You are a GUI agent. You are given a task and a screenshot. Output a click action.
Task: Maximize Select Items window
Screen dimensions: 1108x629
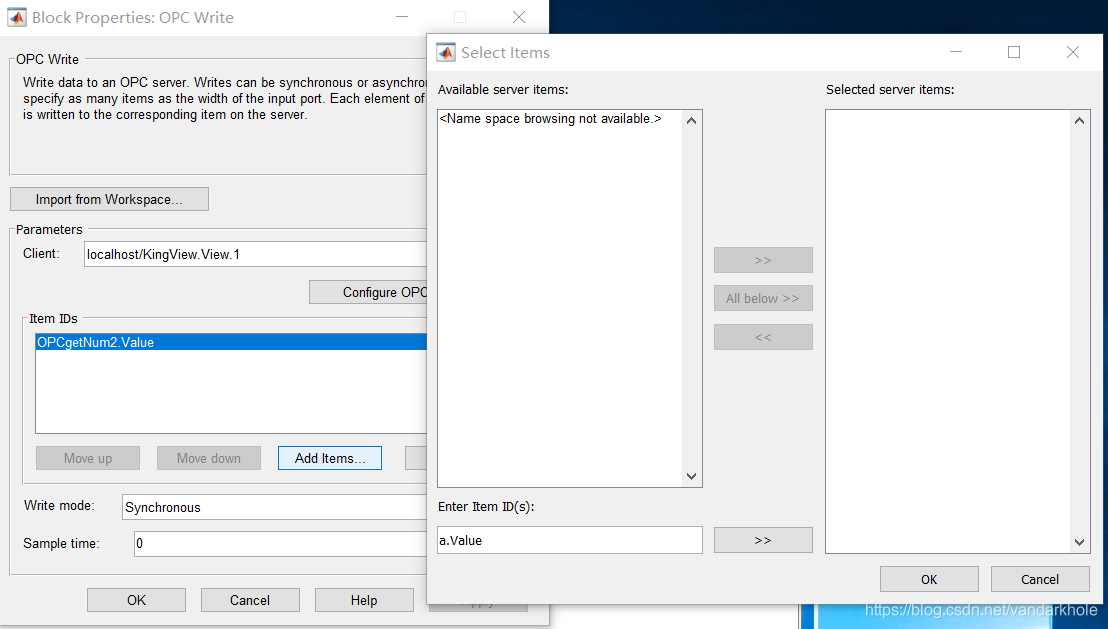pyautogui.click(x=1014, y=52)
